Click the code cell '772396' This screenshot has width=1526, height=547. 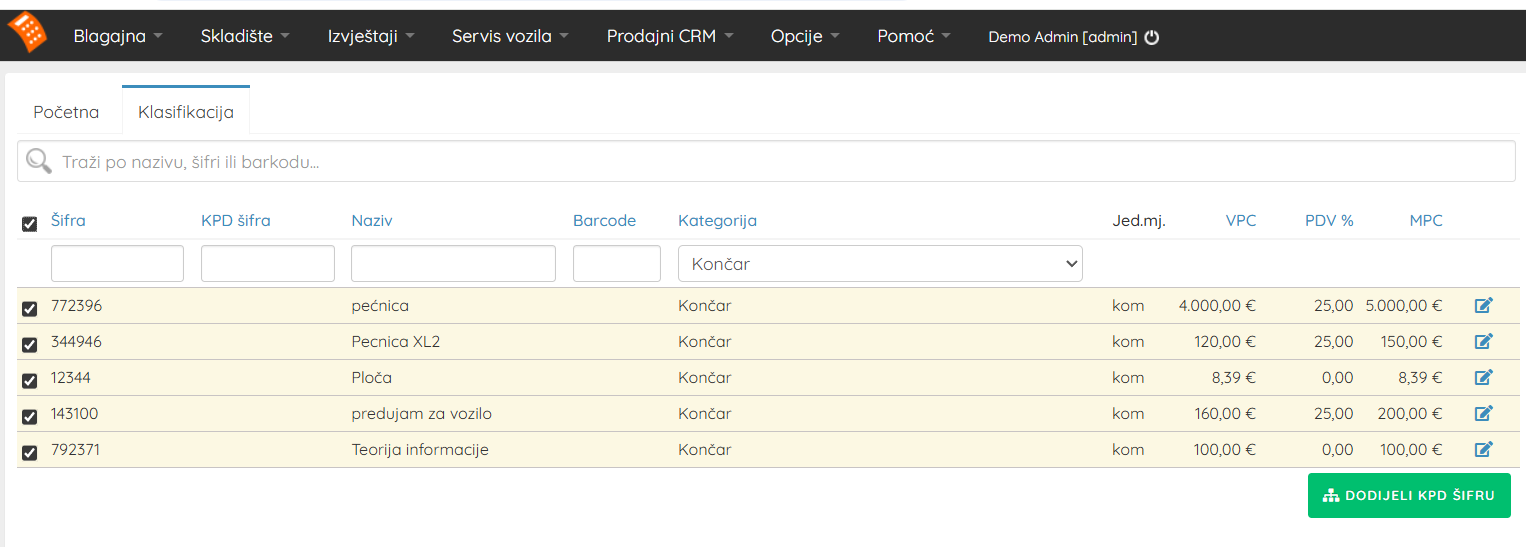pyautogui.click(x=76, y=306)
